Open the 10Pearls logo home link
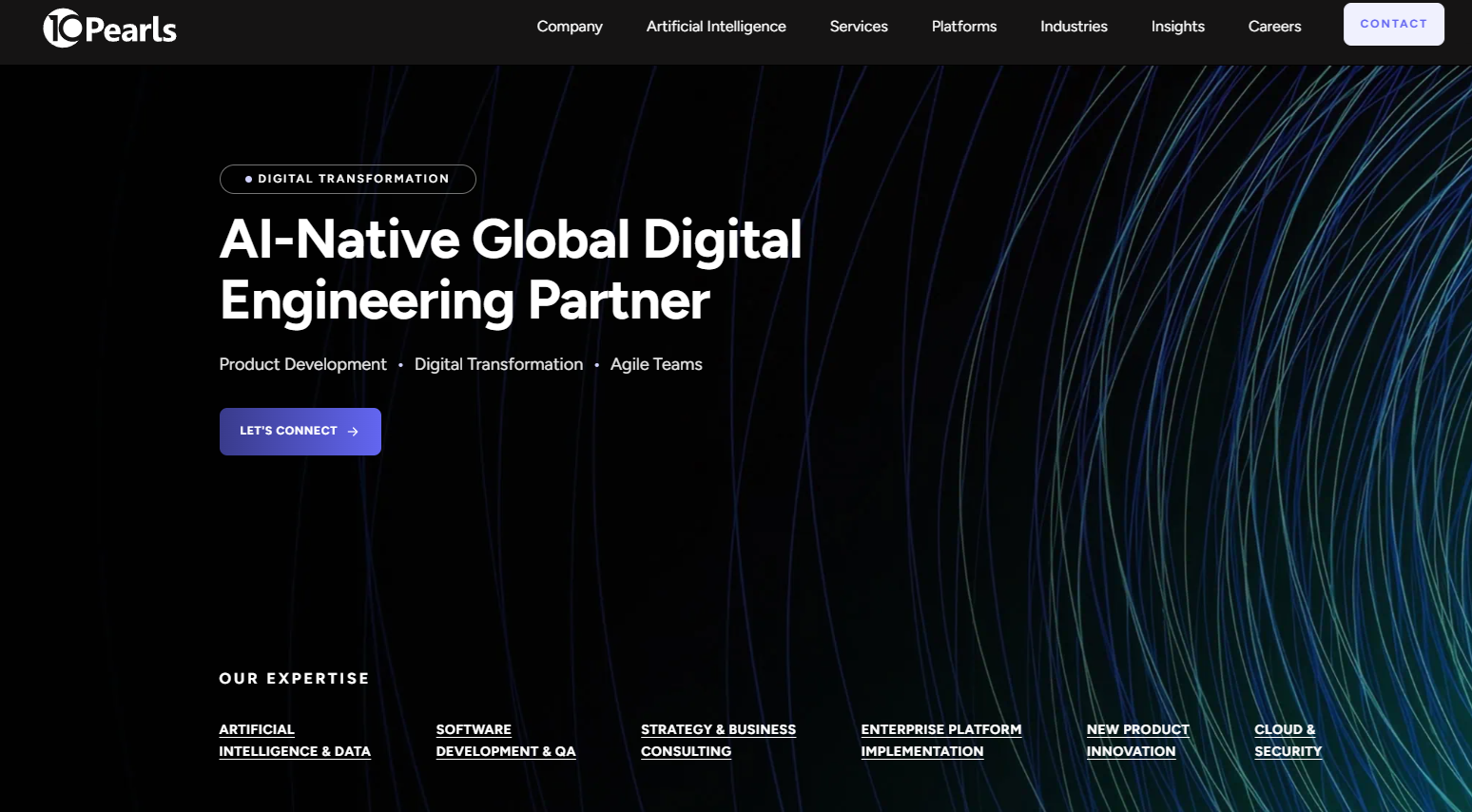The width and height of the screenshot is (1472, 812). [110, 29]
